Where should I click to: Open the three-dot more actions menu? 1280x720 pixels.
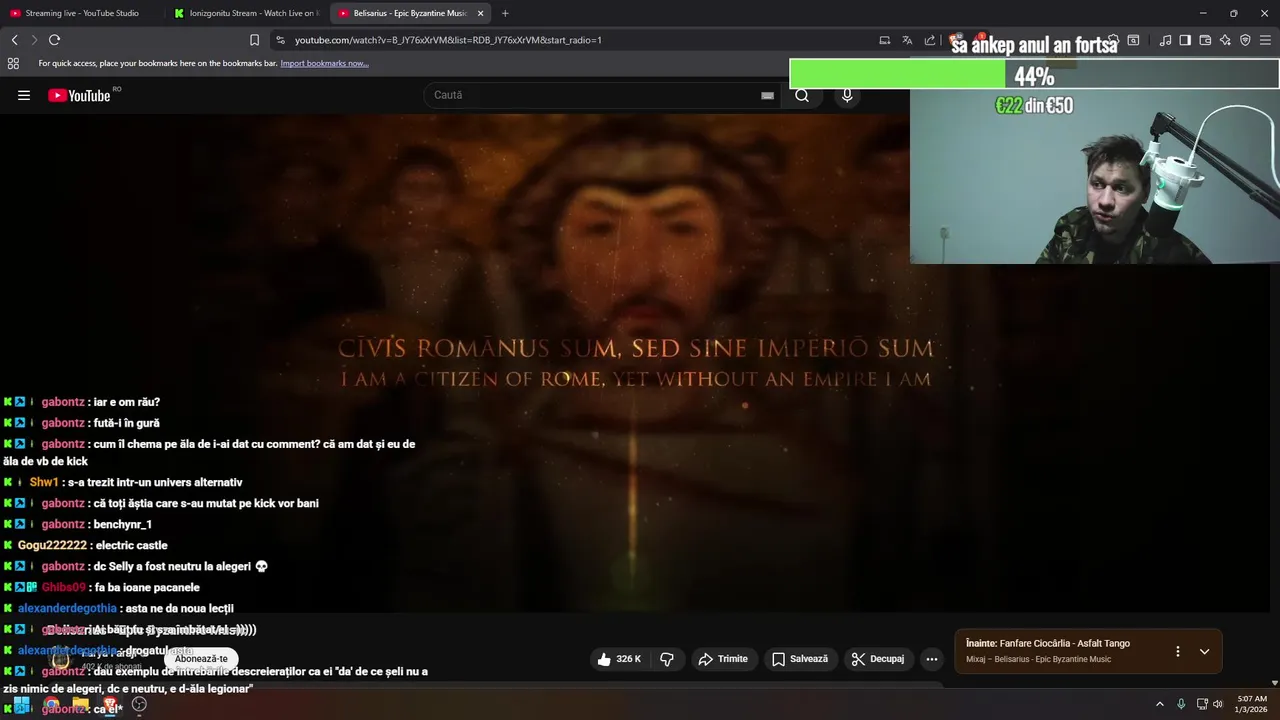coord(932,659)
